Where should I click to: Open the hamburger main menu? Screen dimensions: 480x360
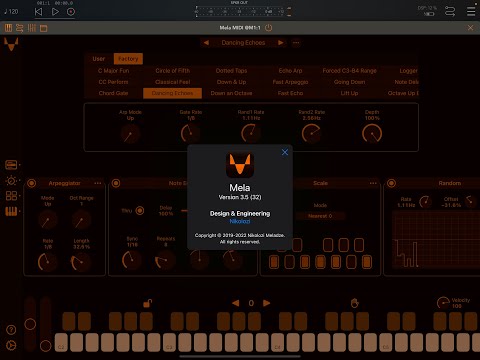point(471,11)
